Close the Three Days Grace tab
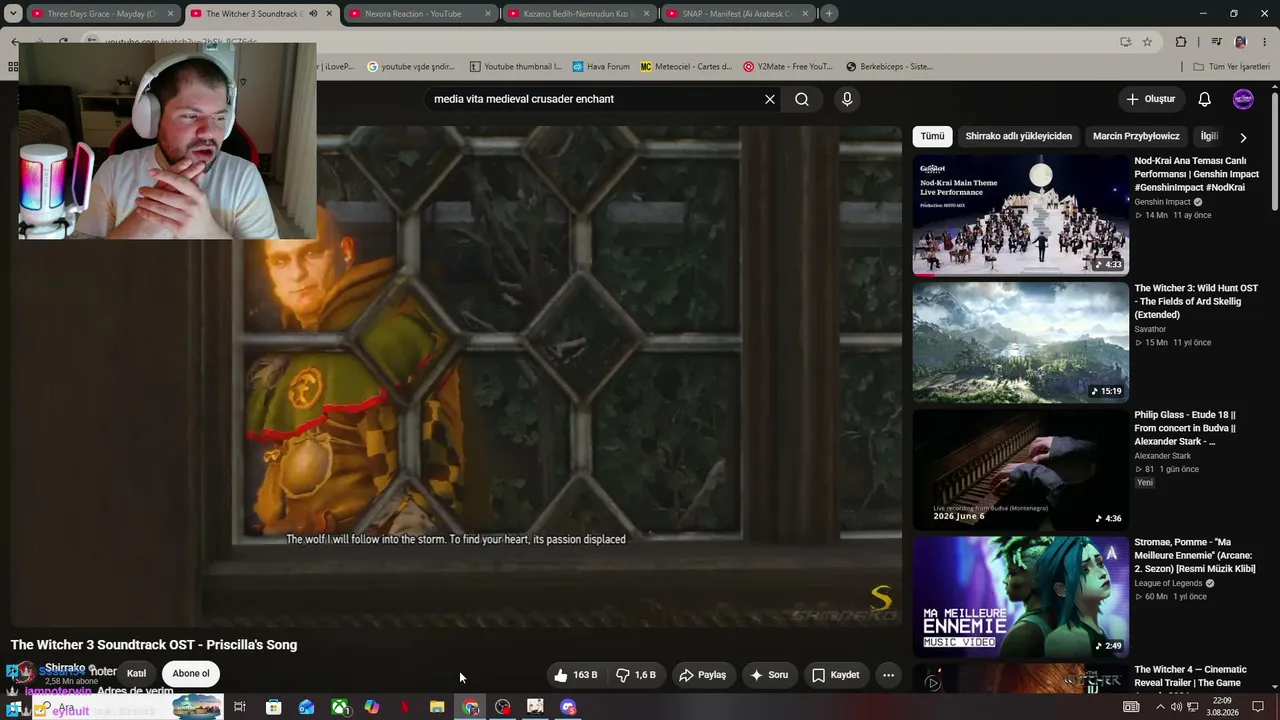 tap(171, 14)
